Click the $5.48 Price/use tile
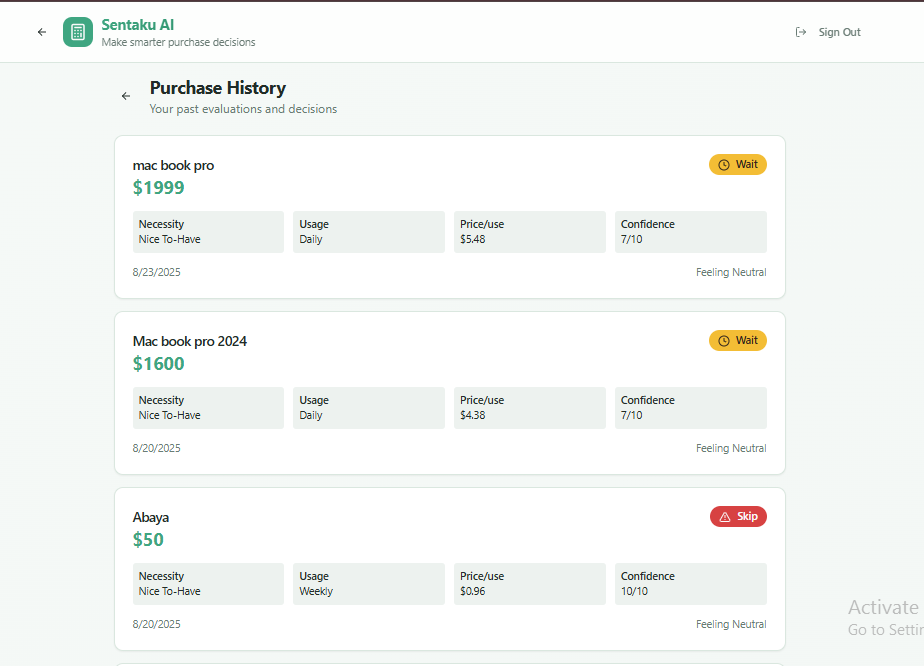924x666 pixels. (530, 232)
